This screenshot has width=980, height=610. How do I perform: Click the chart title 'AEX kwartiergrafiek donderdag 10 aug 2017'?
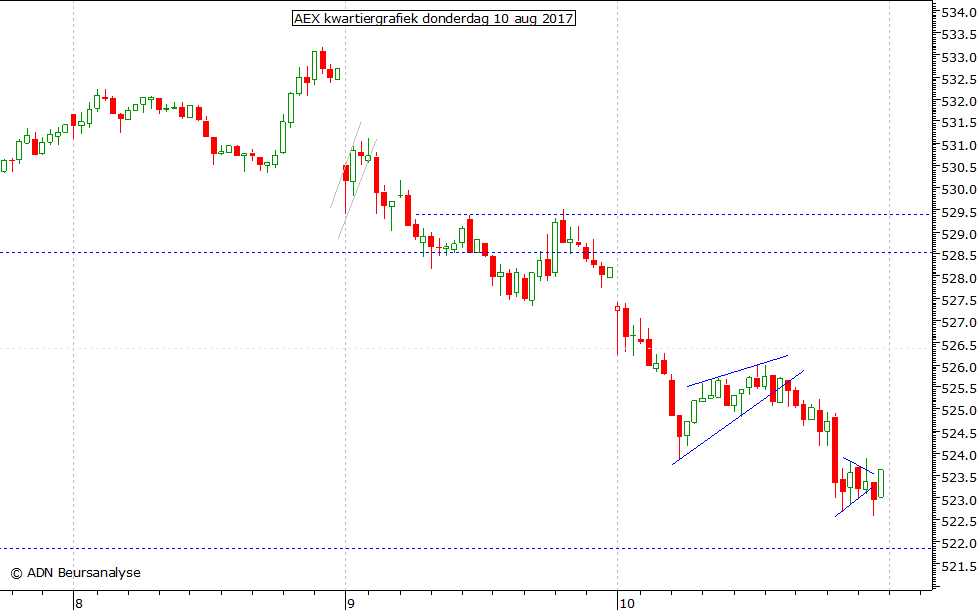pos(434,18)
